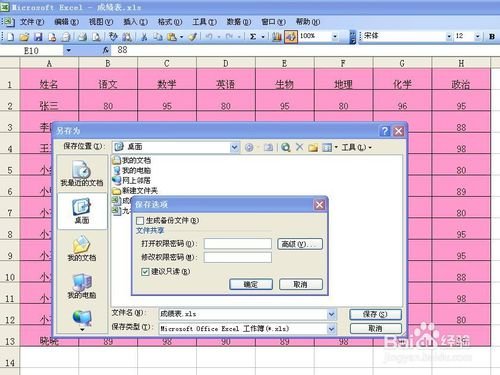The height and width of the screenshot is (375, 500).
Task: Close the 保存选项 dialog
Action: [x=319, y=205]
